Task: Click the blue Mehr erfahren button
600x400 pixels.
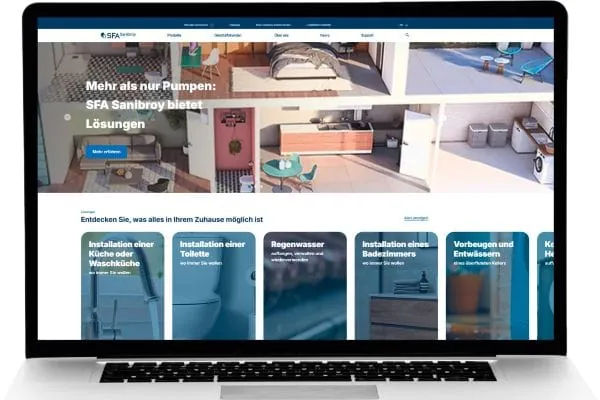Action: tap(106, 152)
